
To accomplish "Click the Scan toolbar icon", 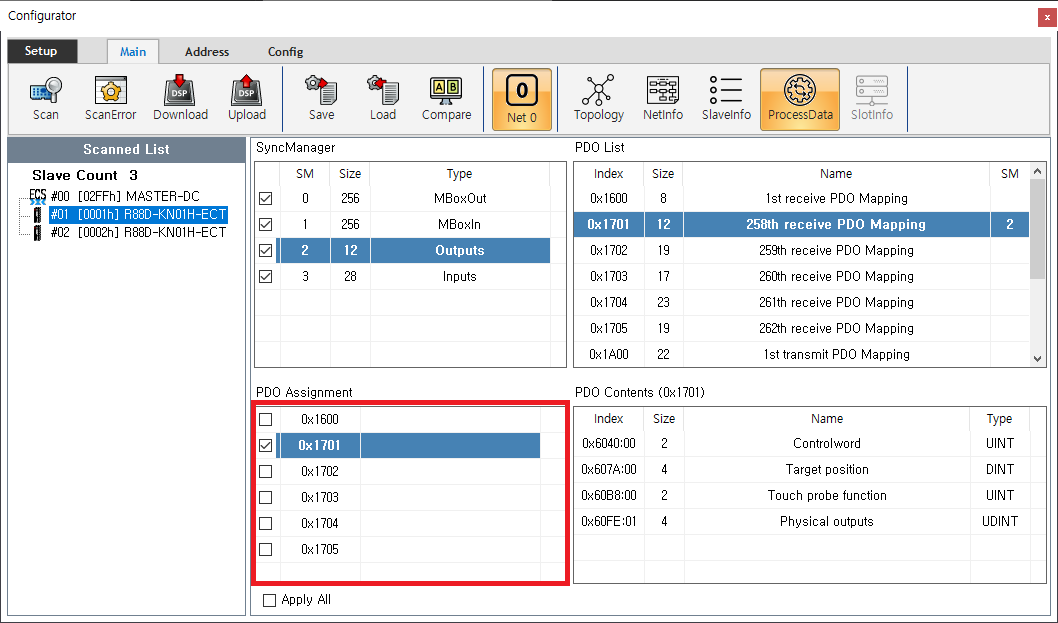I will (x=45, y=98).
